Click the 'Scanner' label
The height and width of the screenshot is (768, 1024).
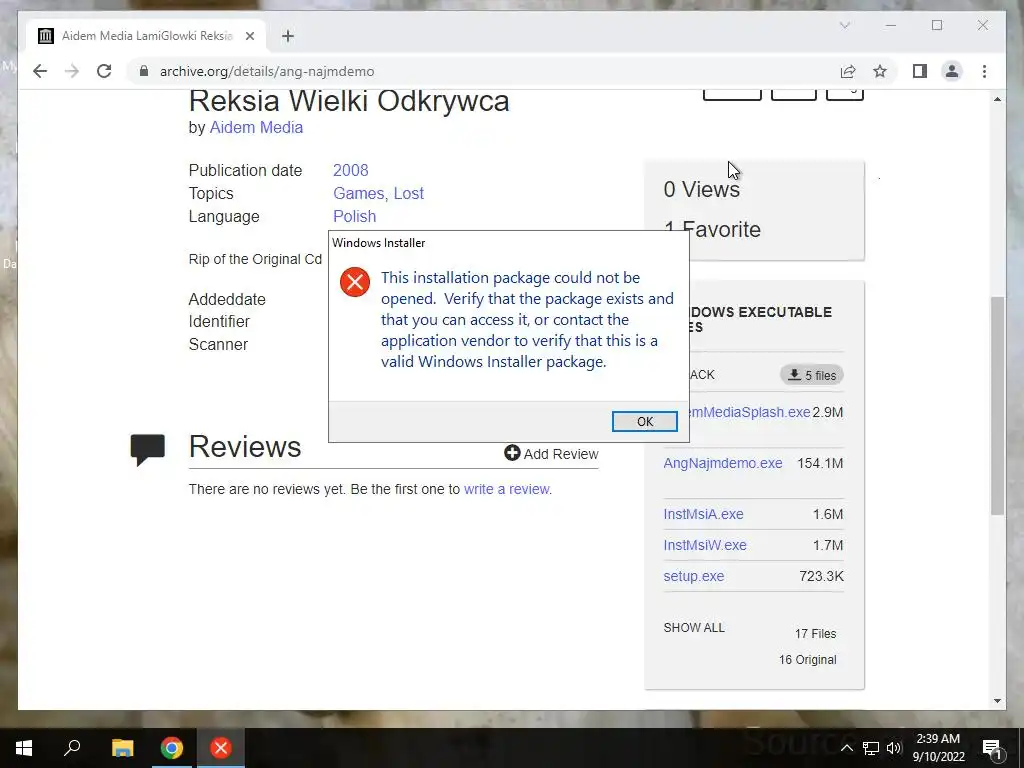click(x=218, y=344)
